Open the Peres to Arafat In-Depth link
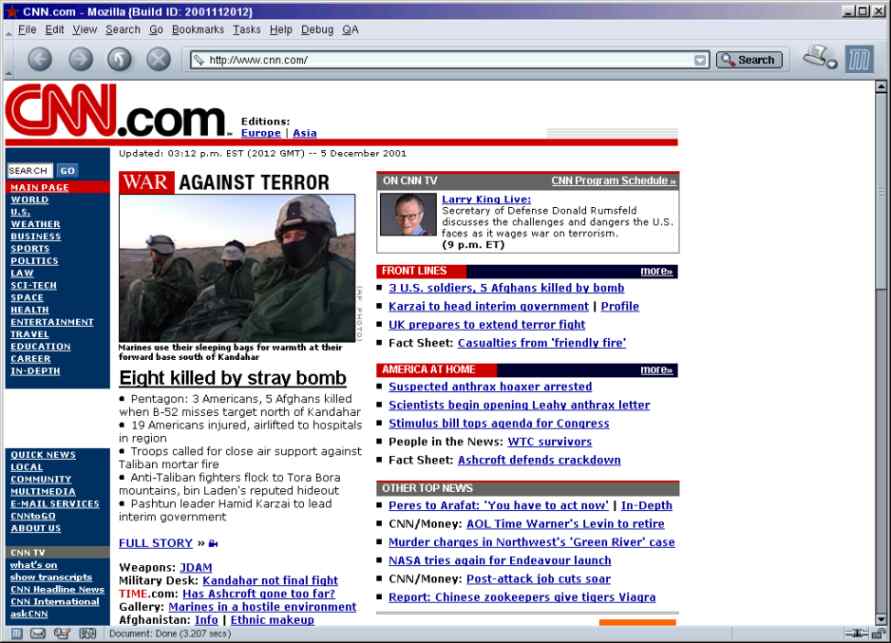 [647, 506]
